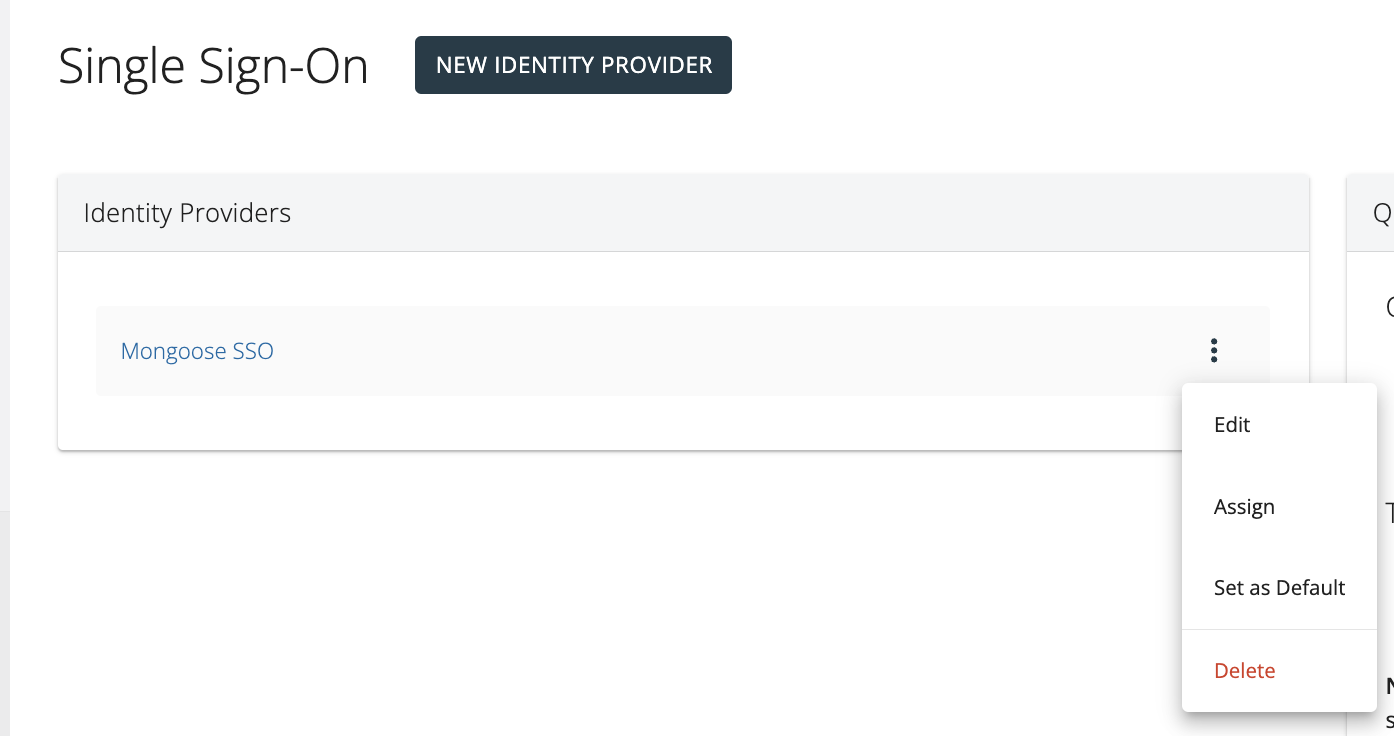Image resolution: width=1394 pixels, height=736 pixels.
Task: Choose the red Delete menu entry
Action: [x=1244, y=671]
